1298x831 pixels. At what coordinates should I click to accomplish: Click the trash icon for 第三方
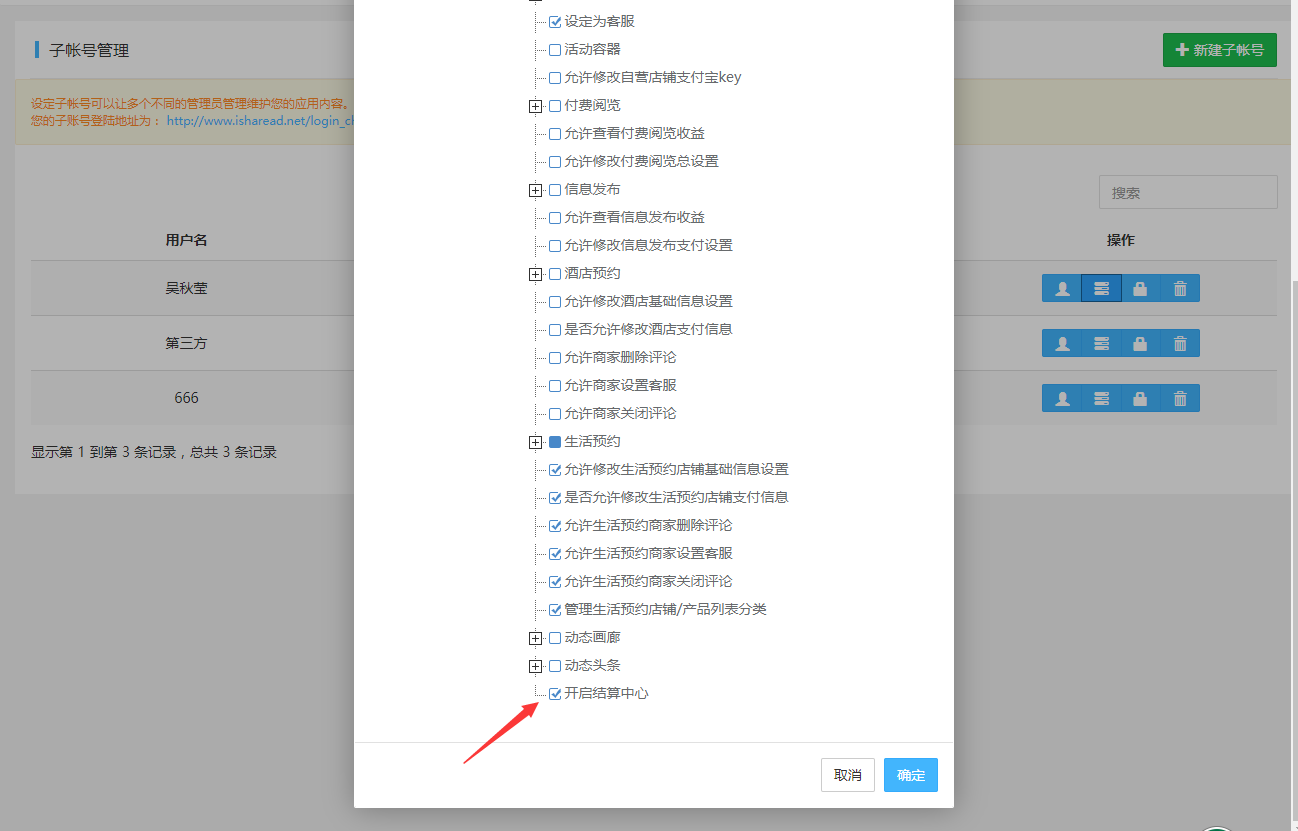pyautogui.click(x=1180, y=343)
